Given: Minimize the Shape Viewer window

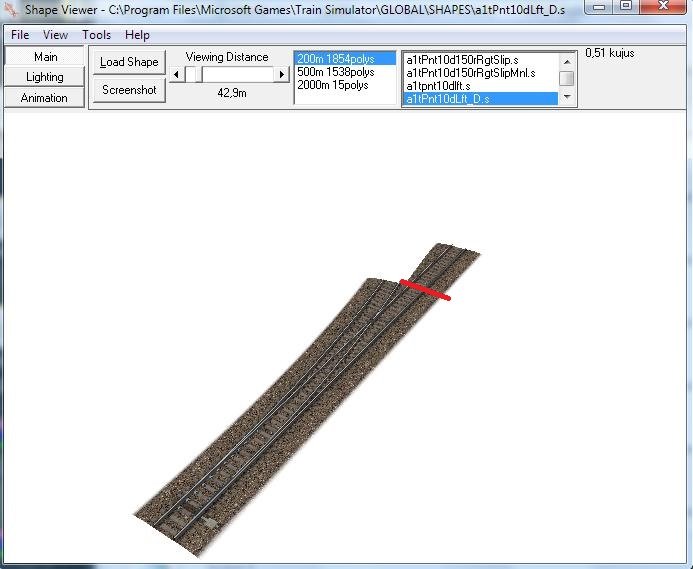Looking at the screenshot, I should pos(599,7).
